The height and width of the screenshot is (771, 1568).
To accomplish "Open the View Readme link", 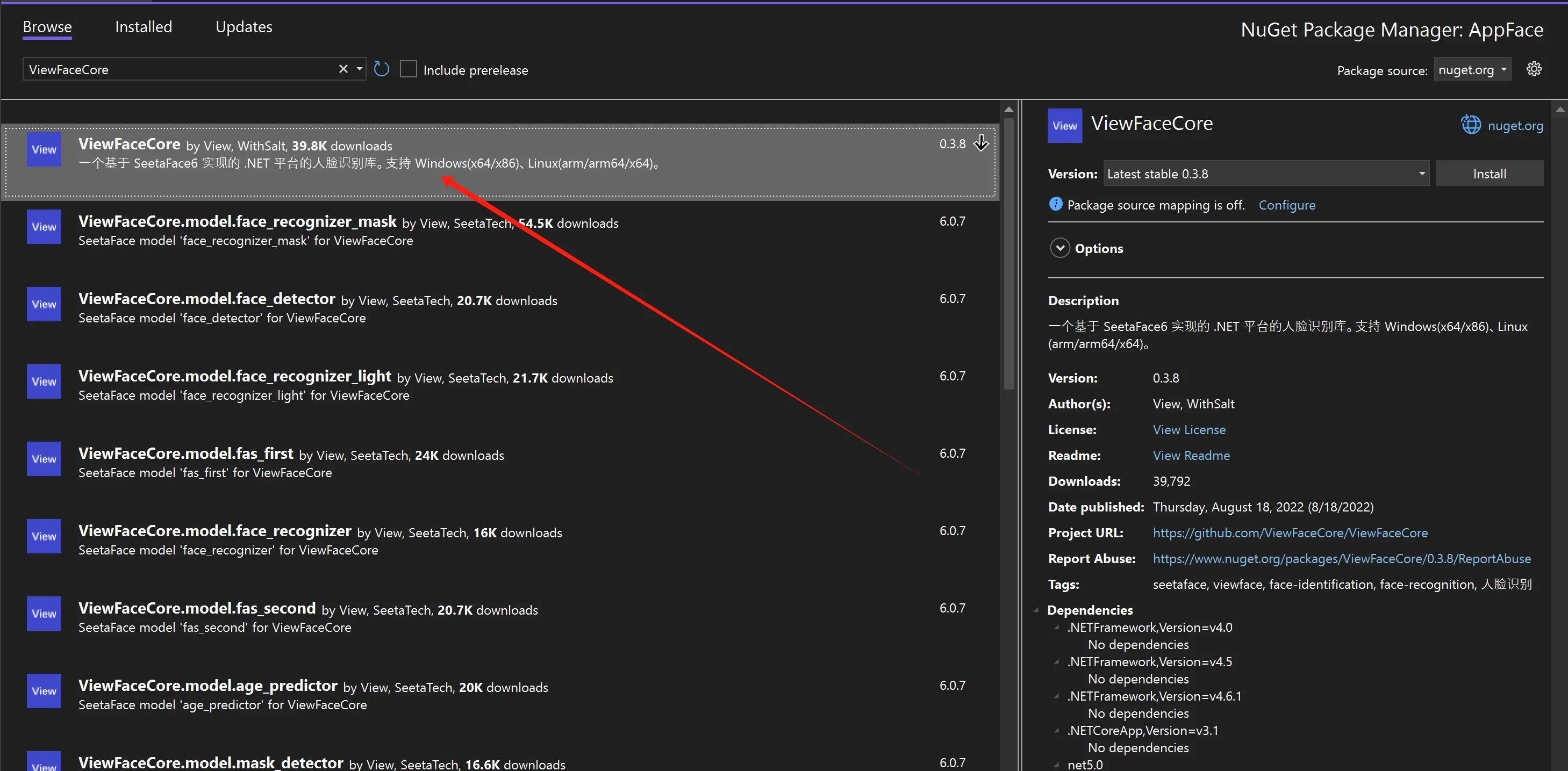I will pos(1191,455).
